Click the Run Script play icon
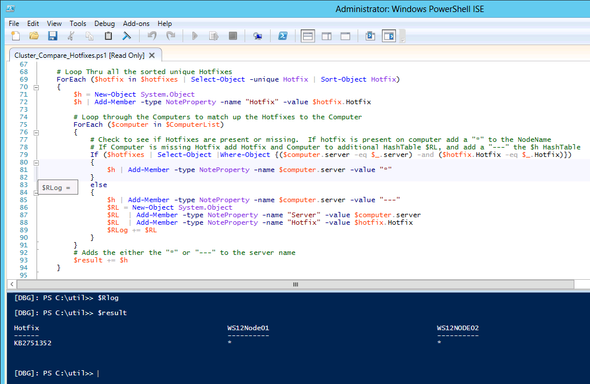 [x=195, y=36]
